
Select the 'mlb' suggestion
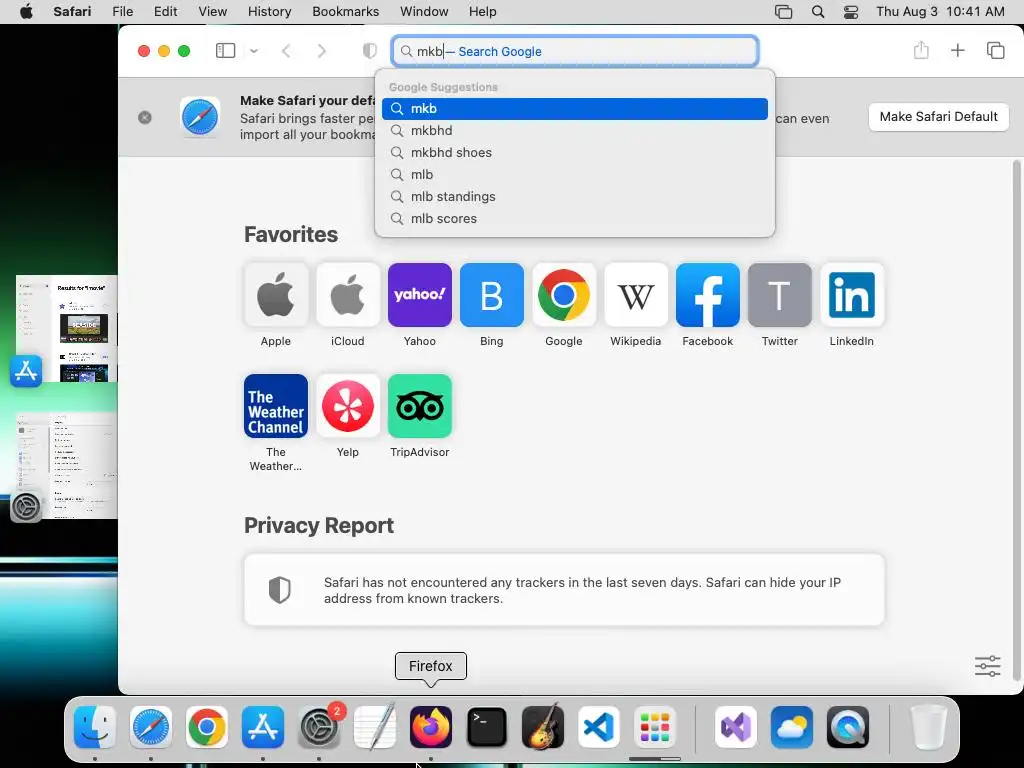pos(575,174)
